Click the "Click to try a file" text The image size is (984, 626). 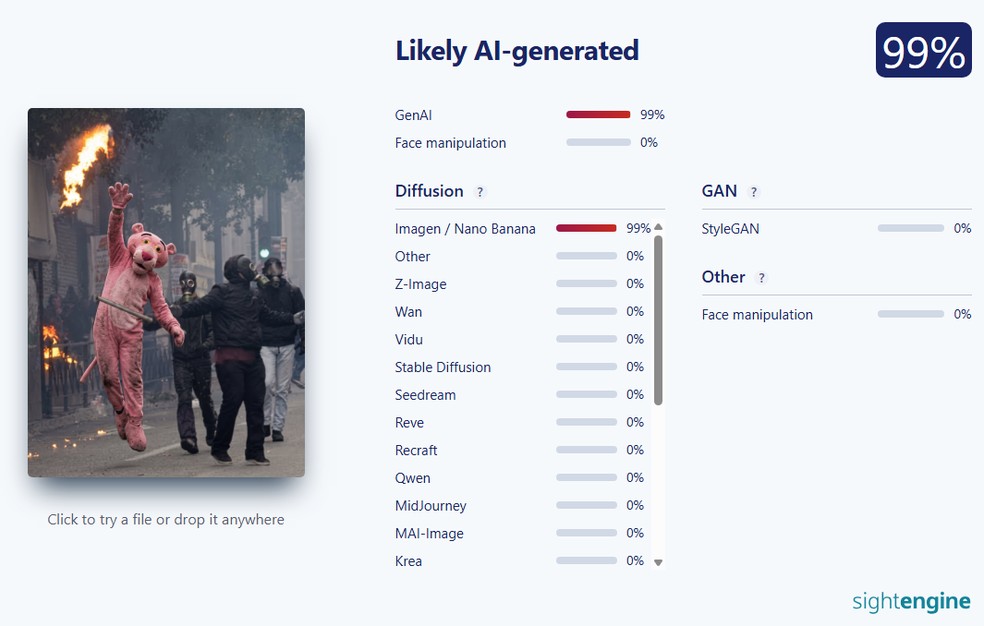click(x=166, y=519)
